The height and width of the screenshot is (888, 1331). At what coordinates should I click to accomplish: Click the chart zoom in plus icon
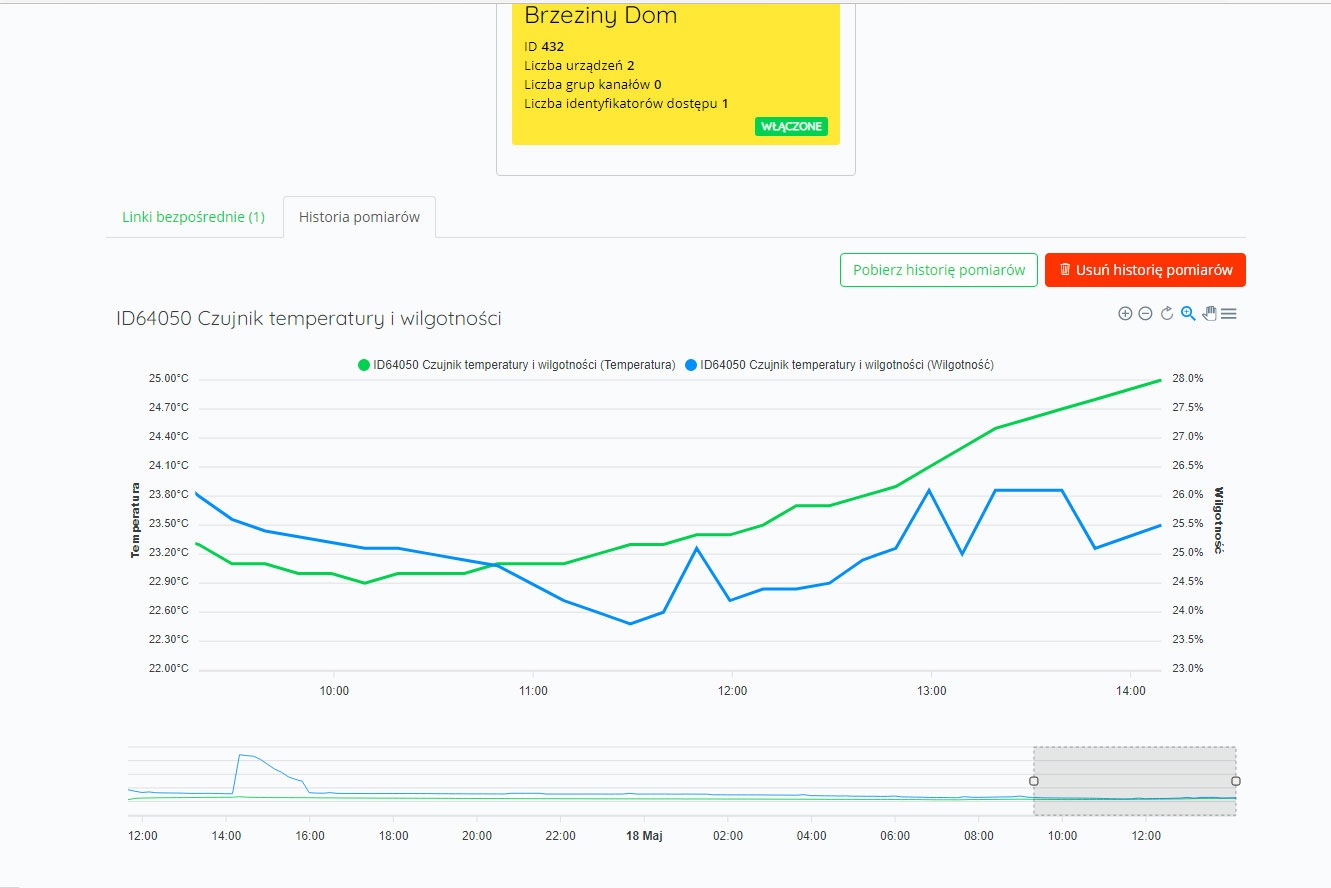pyautogui.click(x=1125, y=314)
